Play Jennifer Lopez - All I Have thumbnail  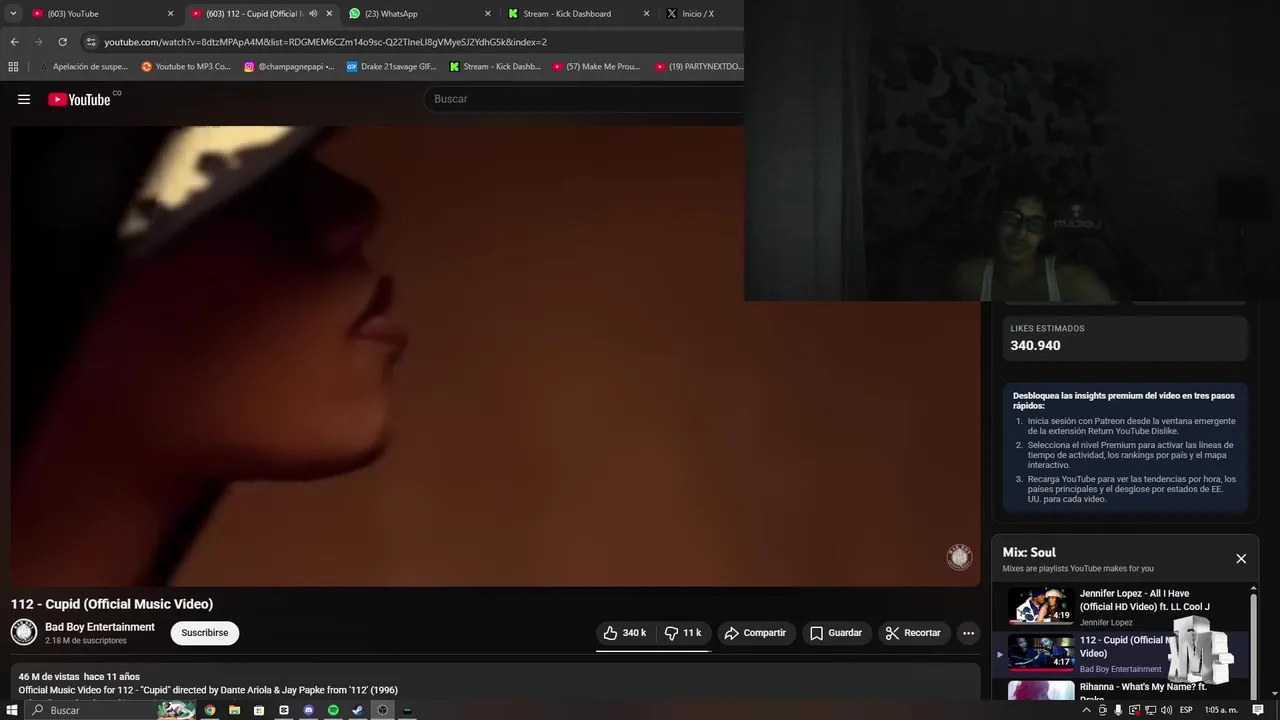click(1041, 606)
